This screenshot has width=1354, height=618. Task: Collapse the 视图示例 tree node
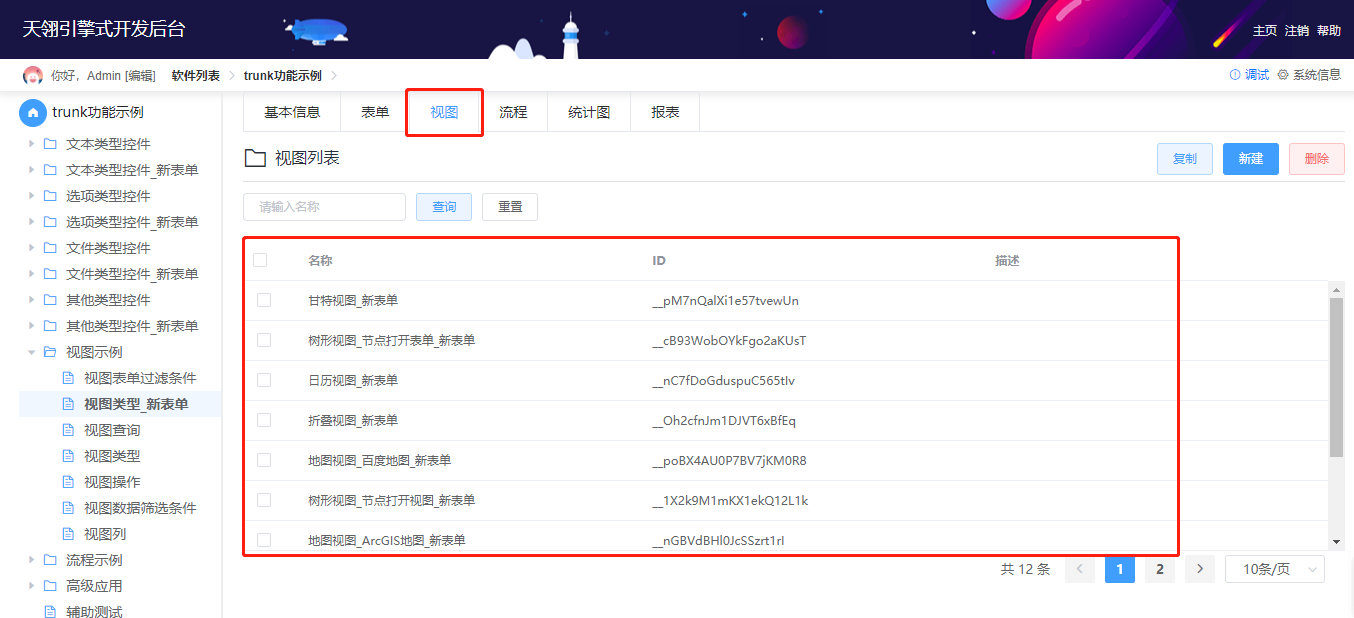tap(32, 352)
